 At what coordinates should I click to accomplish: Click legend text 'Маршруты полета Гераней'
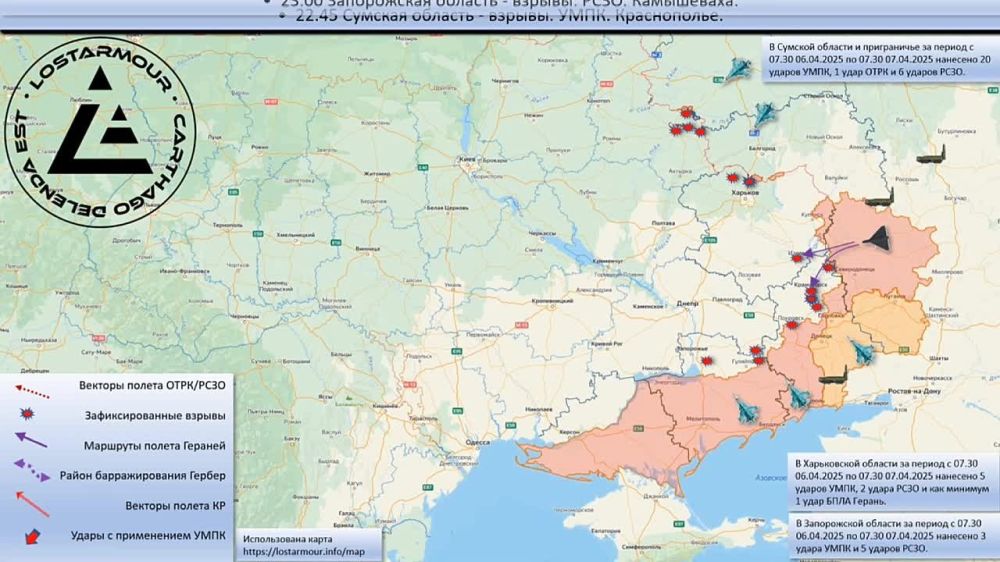[154, 446]
